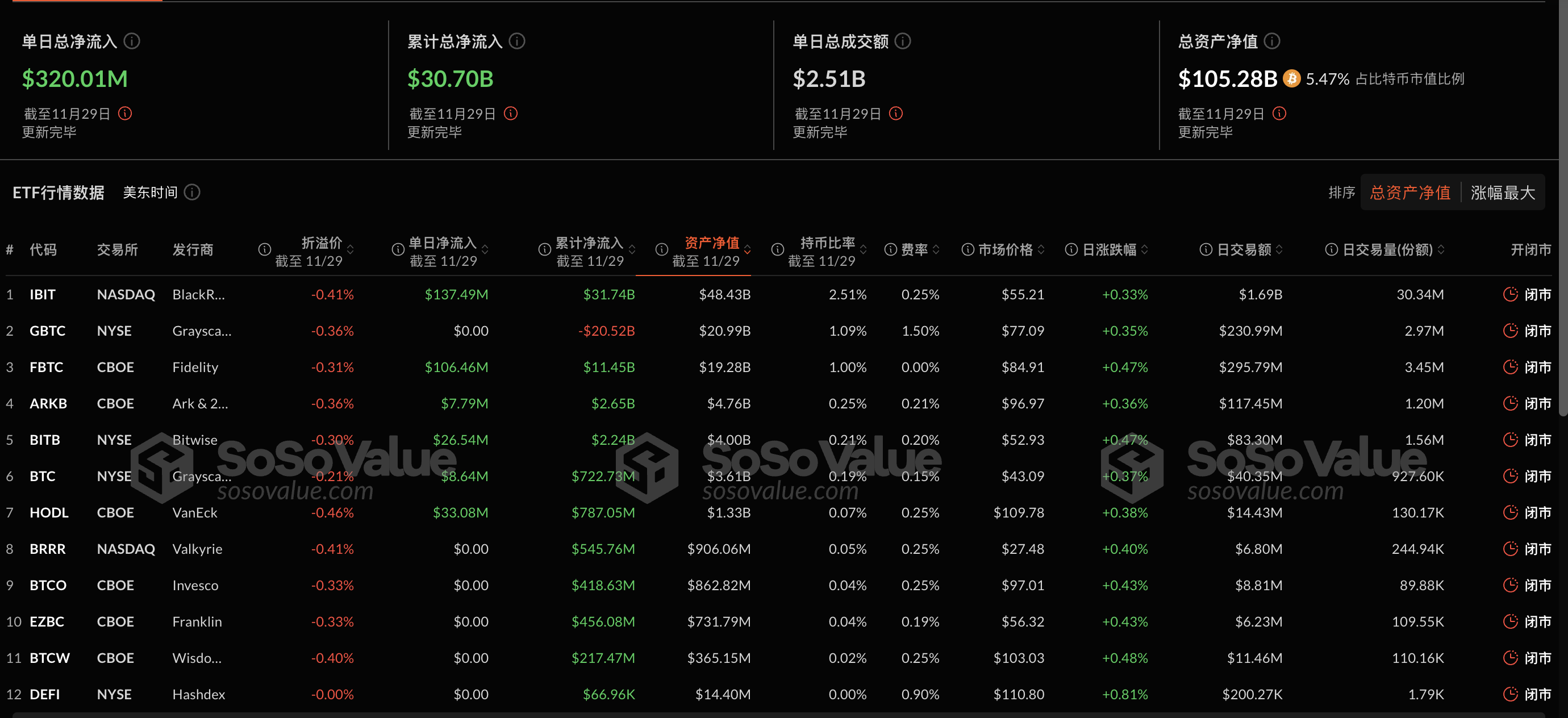Select the 涨幅最大 sorting tab

[x=1503, y=192]
